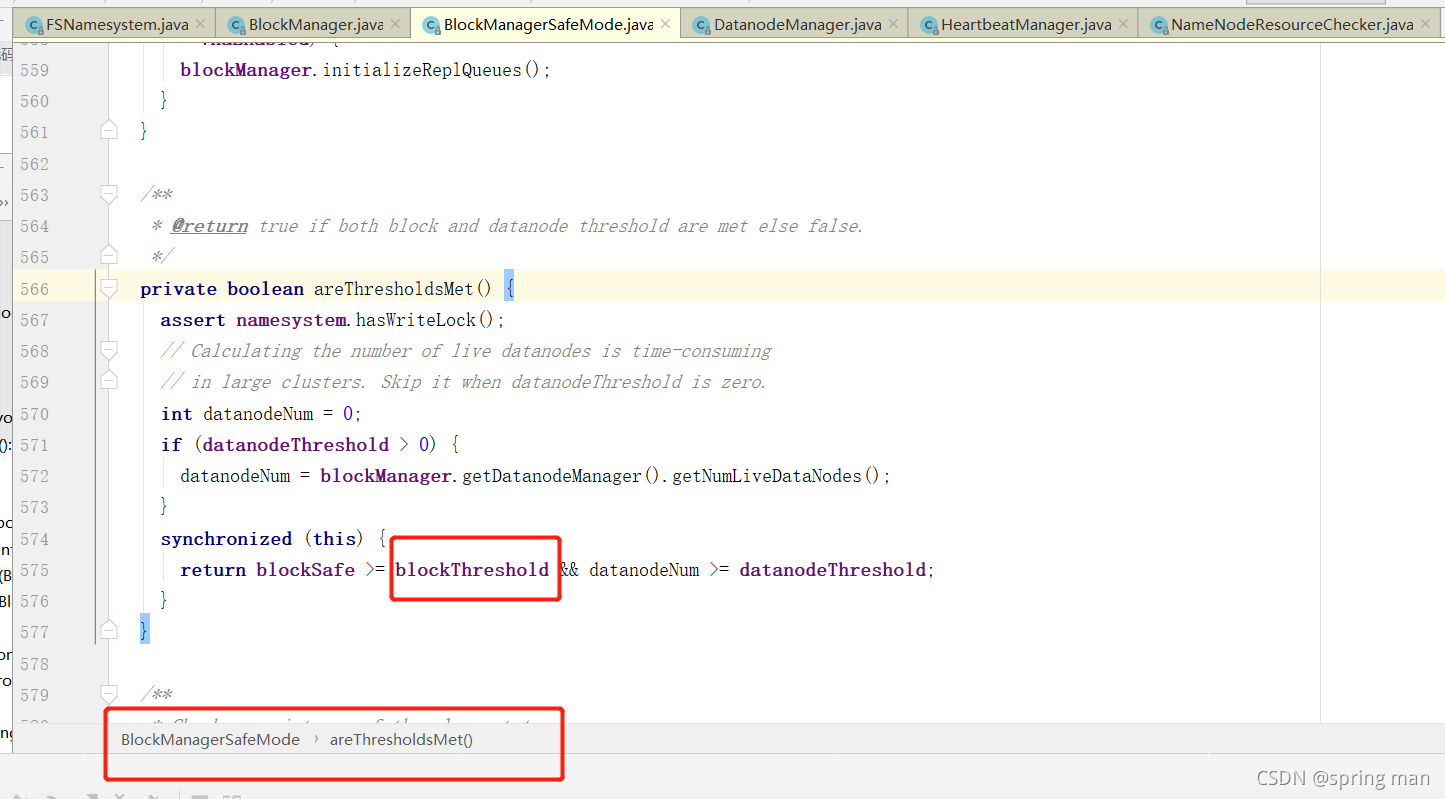Click the 'Skip it when datanodeThreshold is zero' comment
Viewport: 1445px width, 799px height.
coord(573,382)
